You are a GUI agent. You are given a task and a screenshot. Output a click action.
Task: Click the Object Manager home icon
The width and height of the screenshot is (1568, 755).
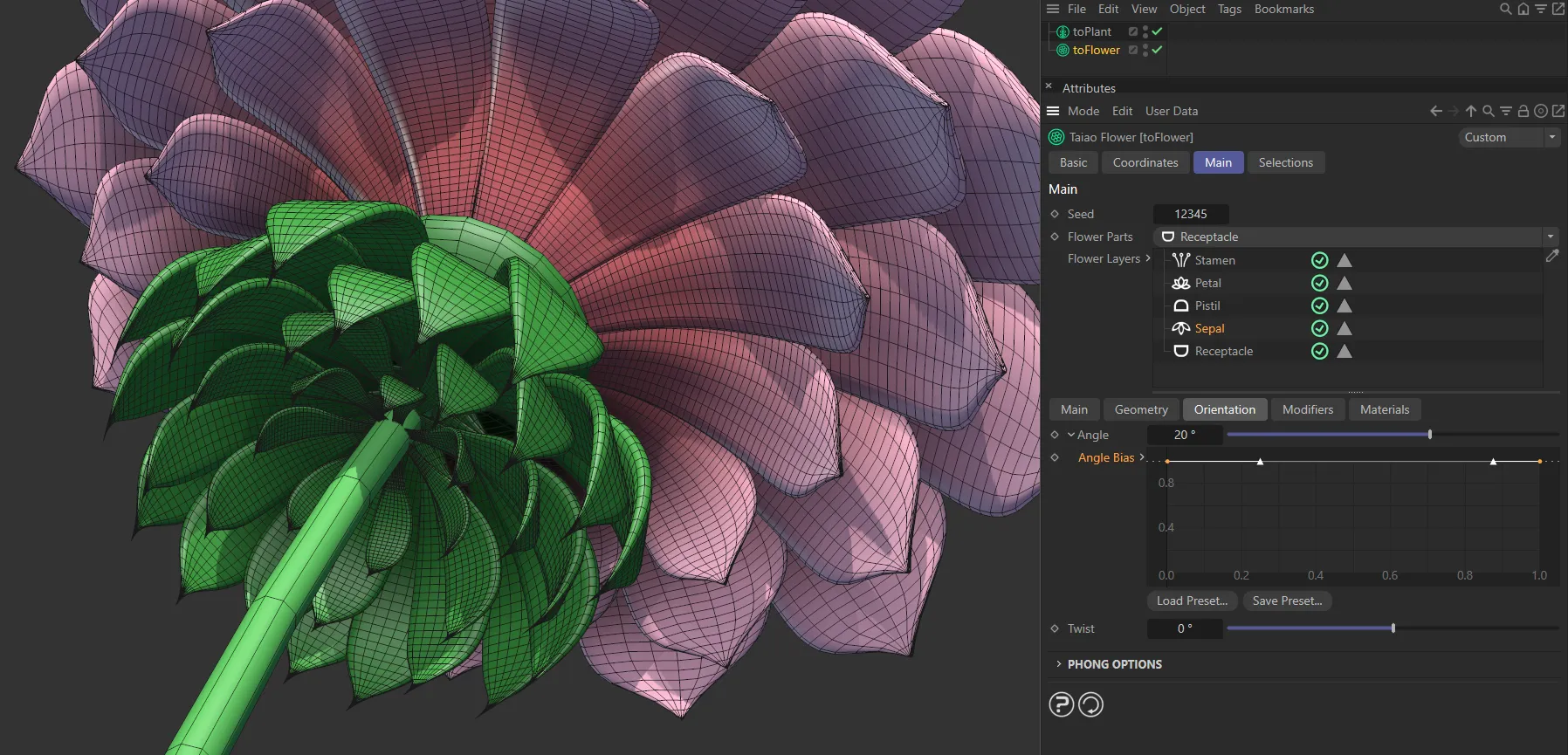point(1523,9)
